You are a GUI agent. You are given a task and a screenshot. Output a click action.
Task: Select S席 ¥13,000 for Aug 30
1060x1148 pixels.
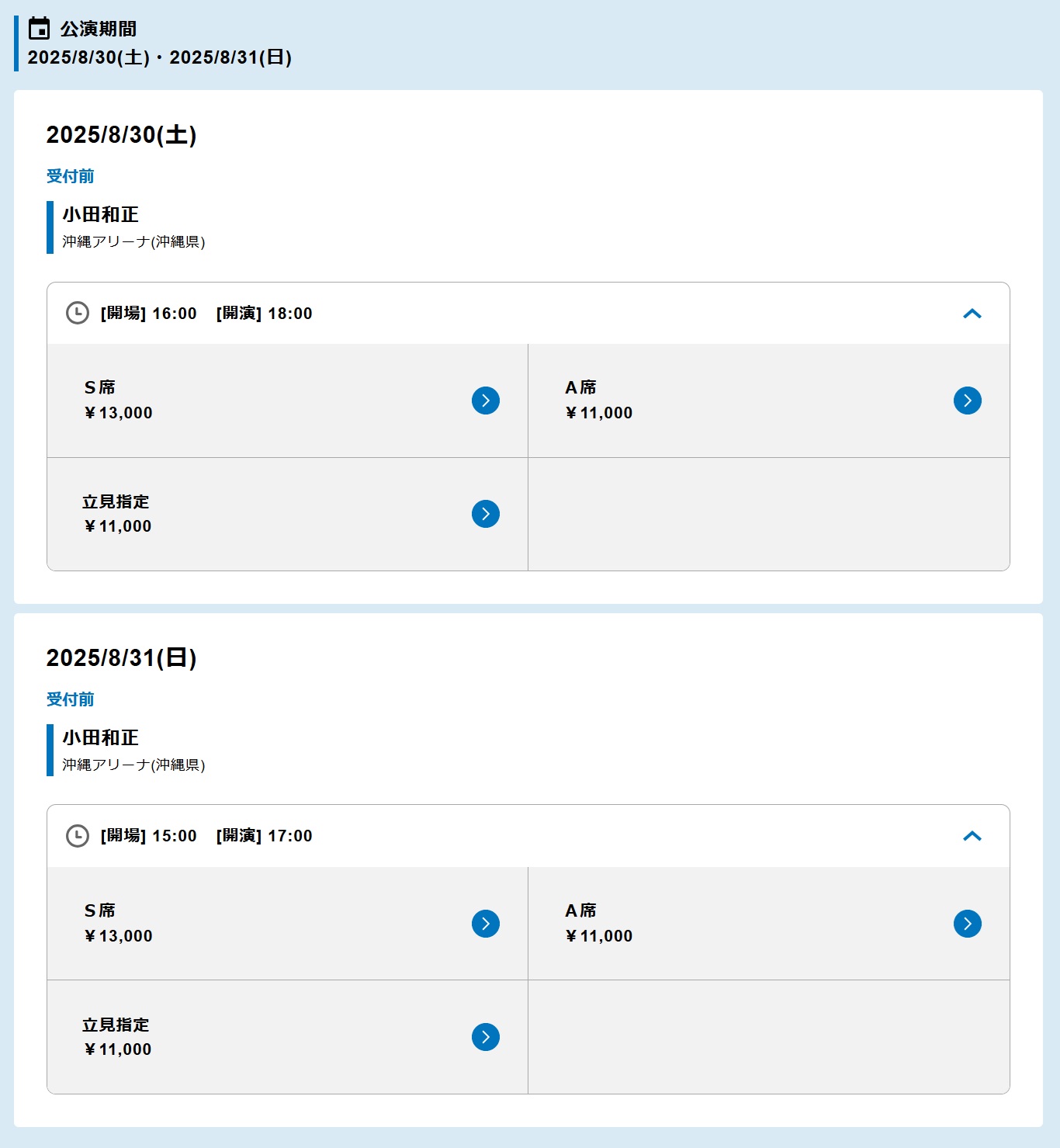[288, 401]
